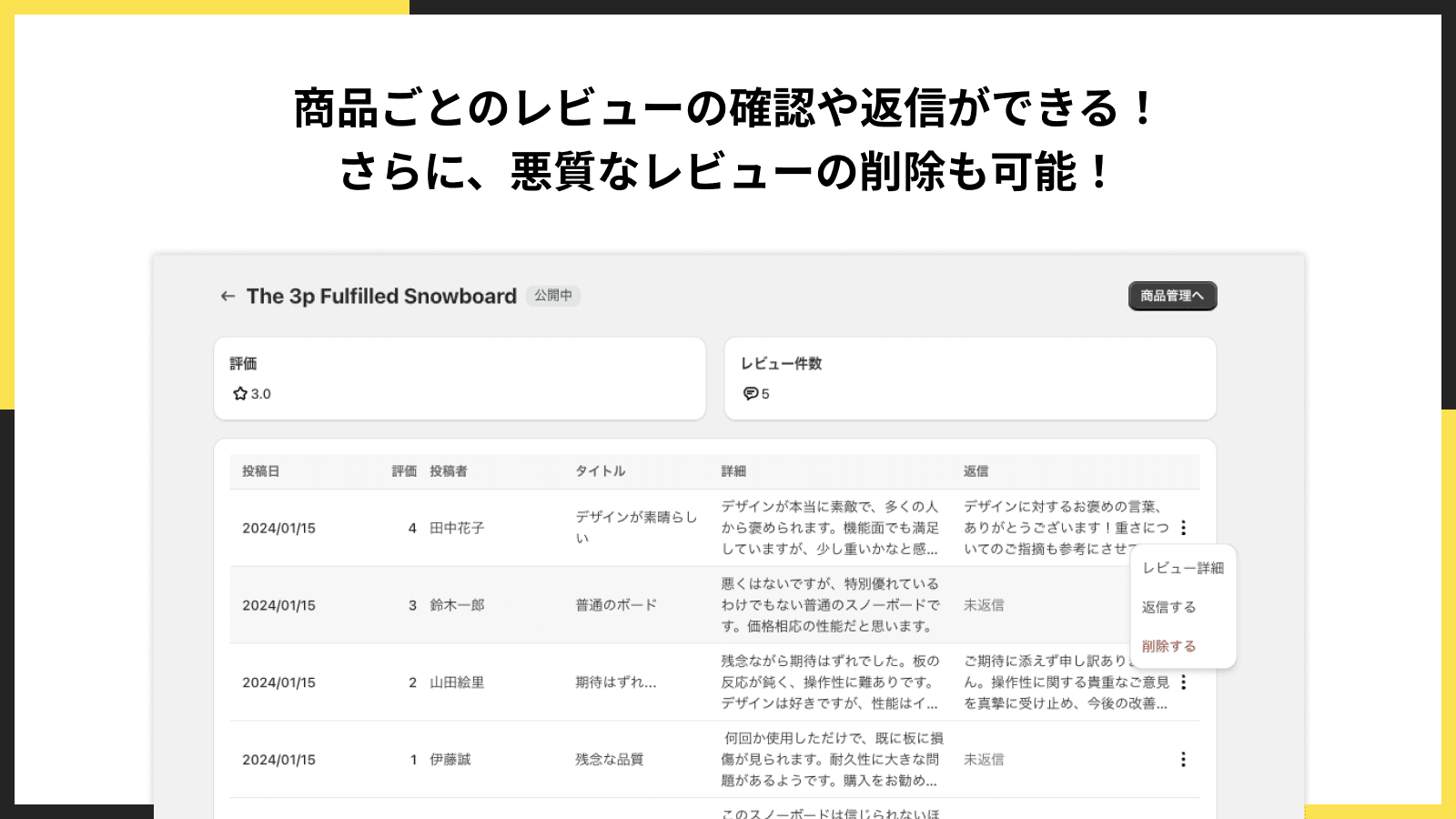Click the star icon in the 評価 card
1456x819 pixels.
[x=240, y=394]
